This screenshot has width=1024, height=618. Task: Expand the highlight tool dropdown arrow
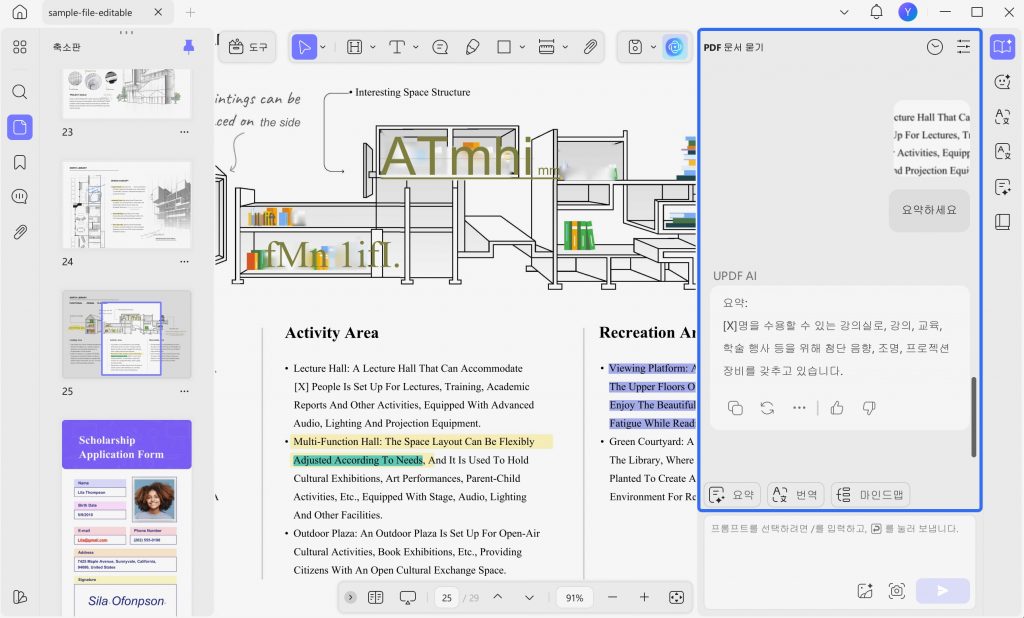pos(373,47)
